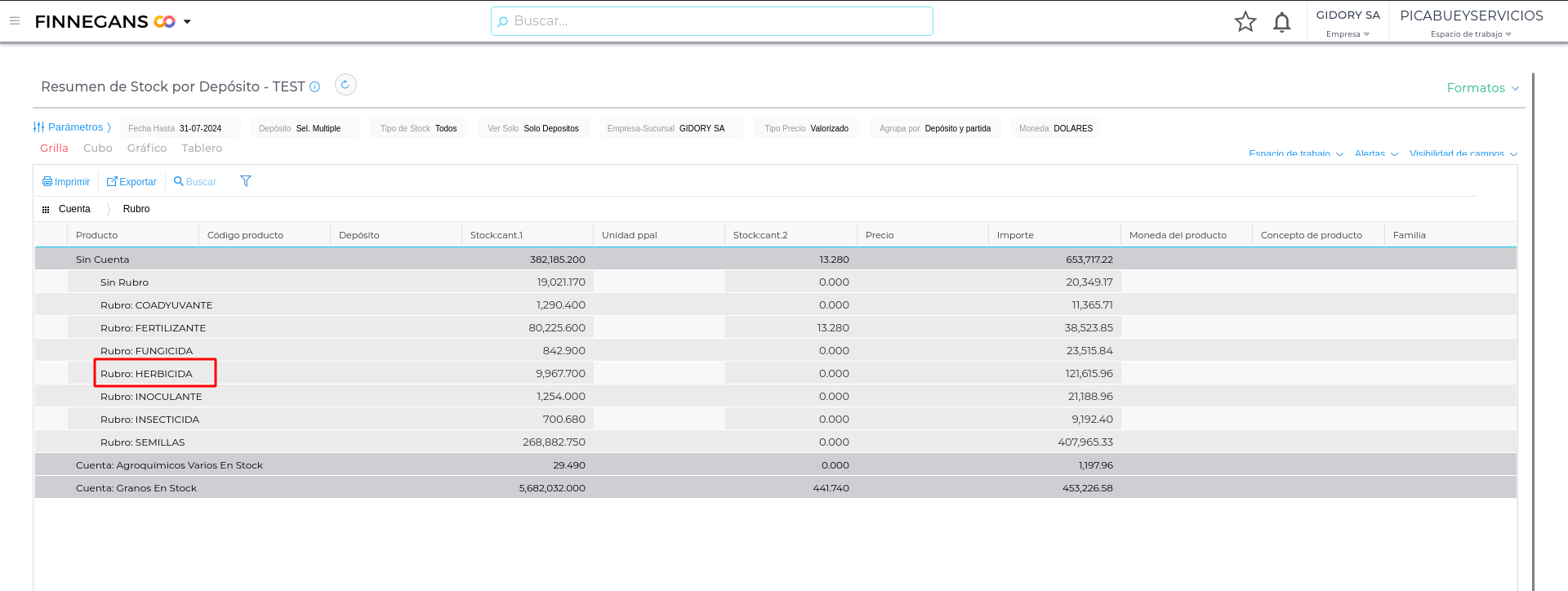The height and width of the screenshot is (591, 1568).
Task: Click the grid Buscar search link
Action: 195,182
